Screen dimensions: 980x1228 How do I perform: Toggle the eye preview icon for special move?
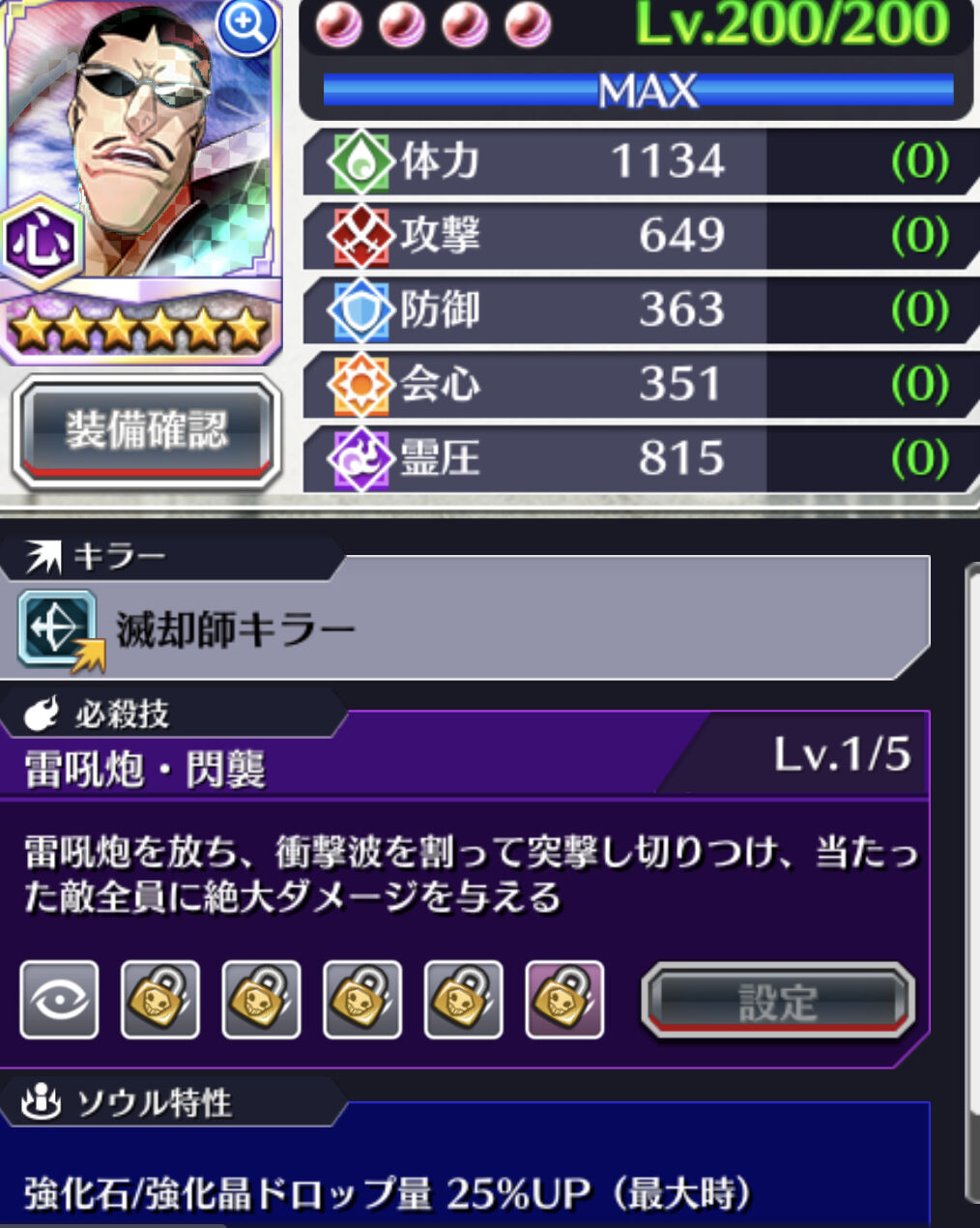(59, 1000)
